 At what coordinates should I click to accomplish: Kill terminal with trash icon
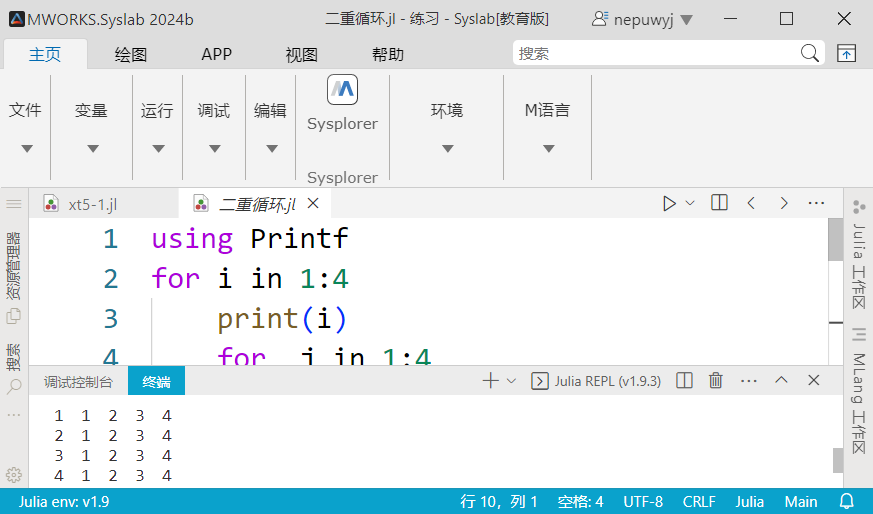715,381
